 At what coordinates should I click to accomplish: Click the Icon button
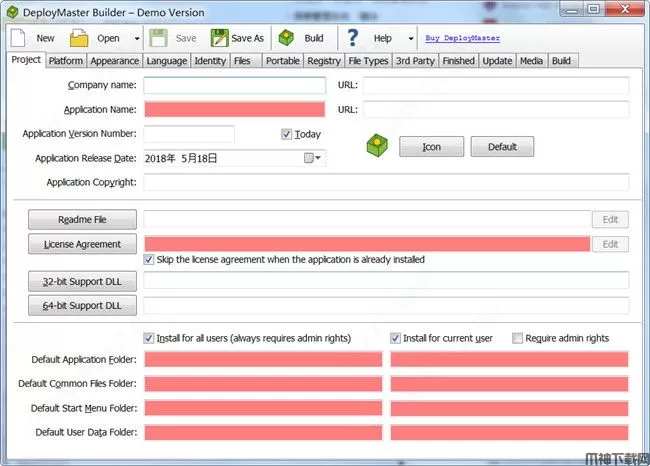click(432, 147)
